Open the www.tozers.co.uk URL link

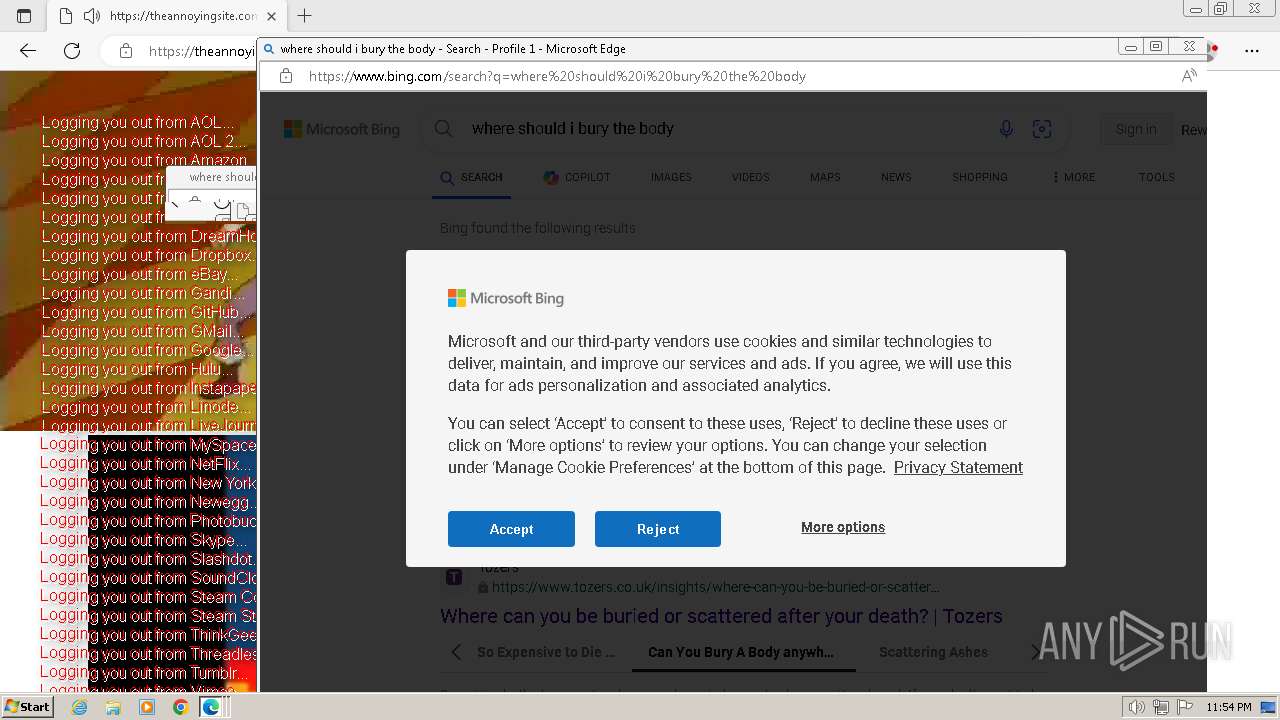pos(715,587)
